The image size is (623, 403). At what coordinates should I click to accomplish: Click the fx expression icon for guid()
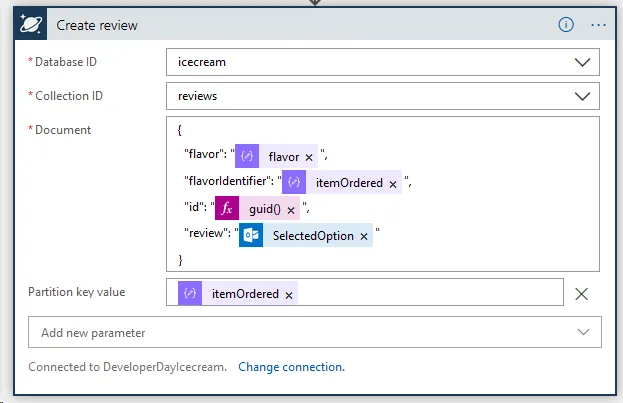pyautogui.click(x=227, y=208)
